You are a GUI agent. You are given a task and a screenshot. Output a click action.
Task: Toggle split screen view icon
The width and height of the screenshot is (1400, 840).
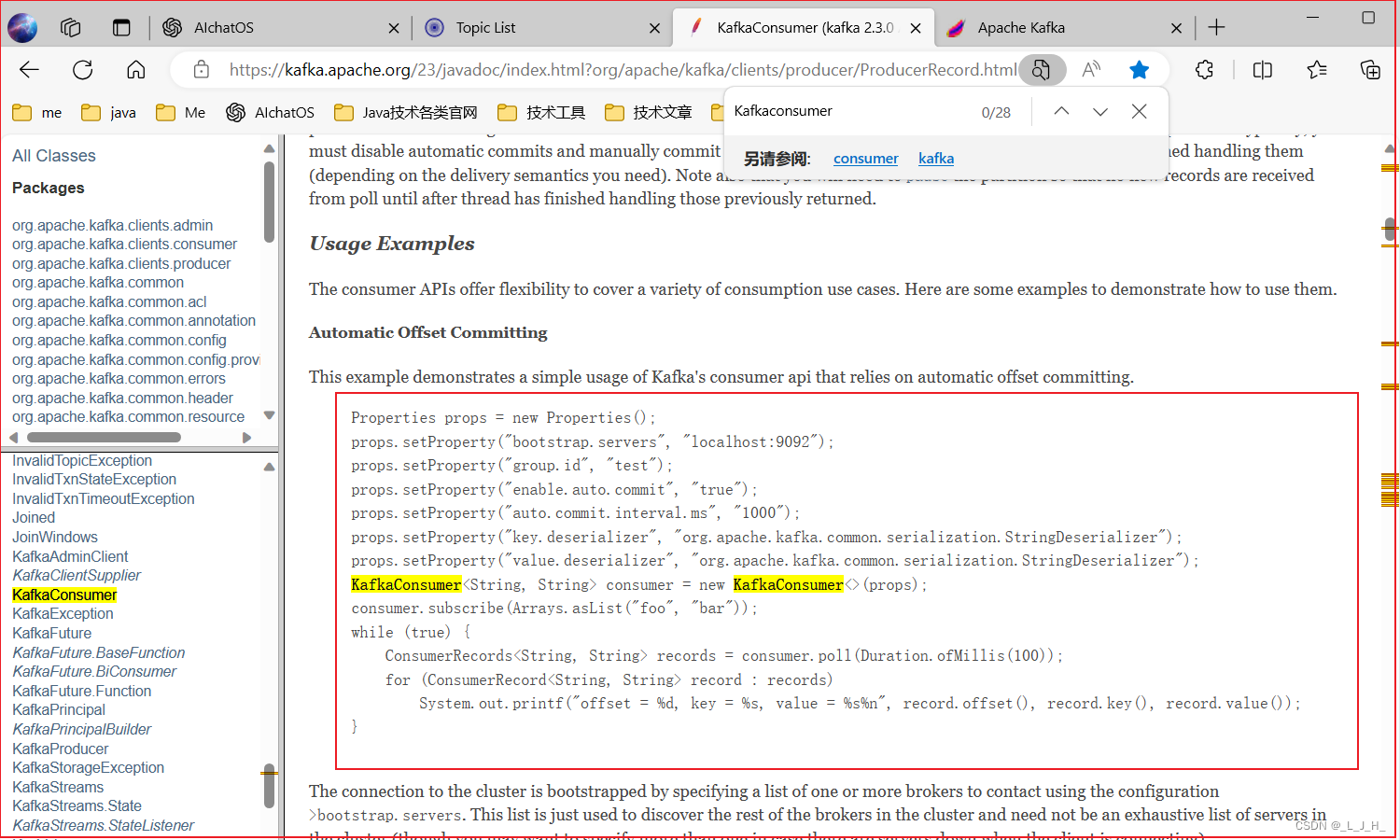click(x=1263, y=70)
